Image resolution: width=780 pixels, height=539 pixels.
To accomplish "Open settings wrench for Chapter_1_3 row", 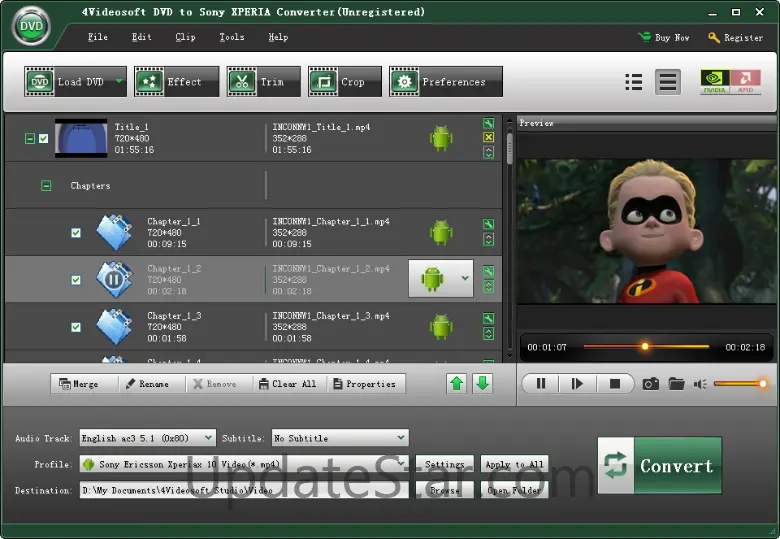I will point(488,318).
